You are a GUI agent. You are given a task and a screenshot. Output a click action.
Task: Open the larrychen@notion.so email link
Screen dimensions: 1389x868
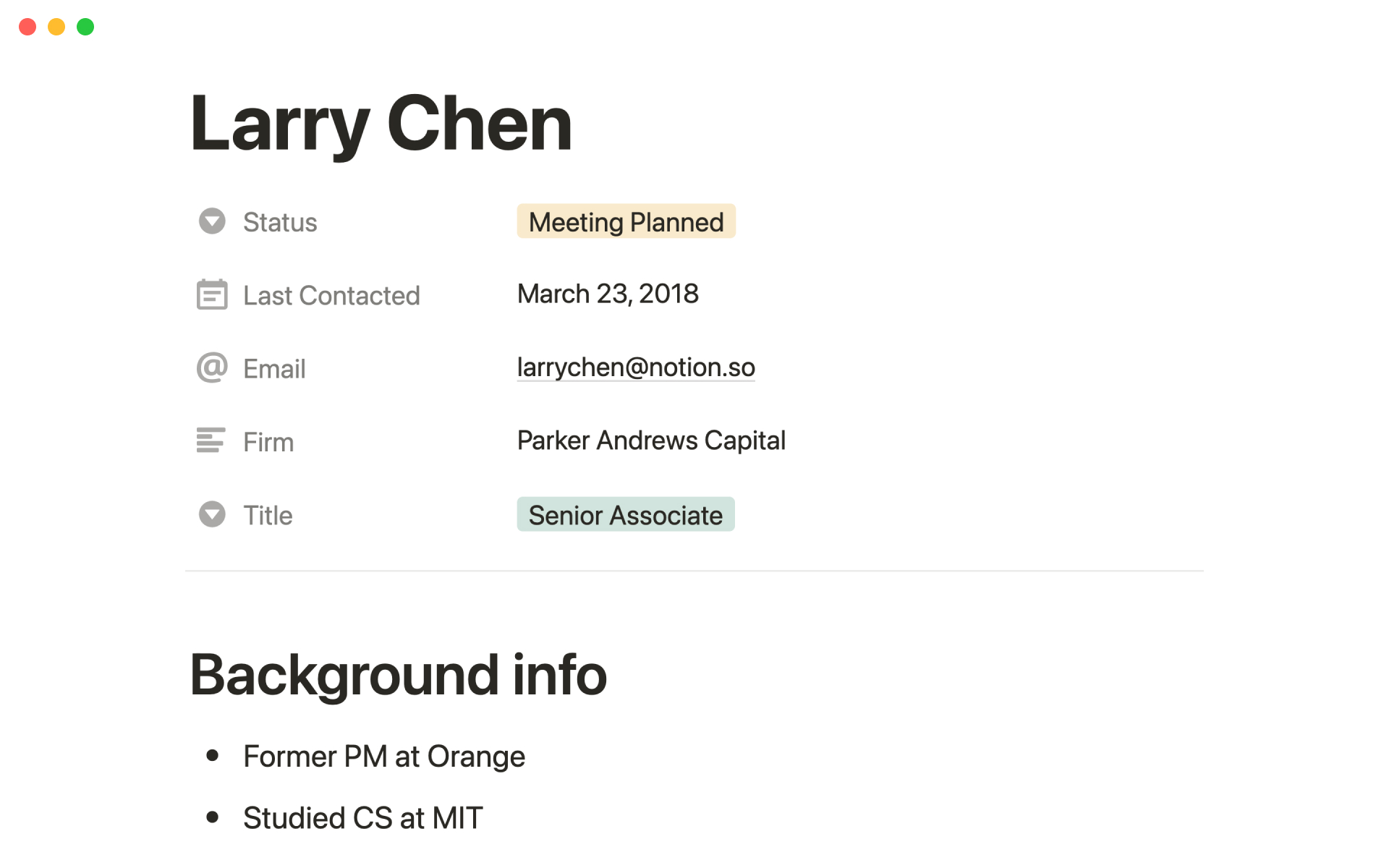[x=635, y=367]
